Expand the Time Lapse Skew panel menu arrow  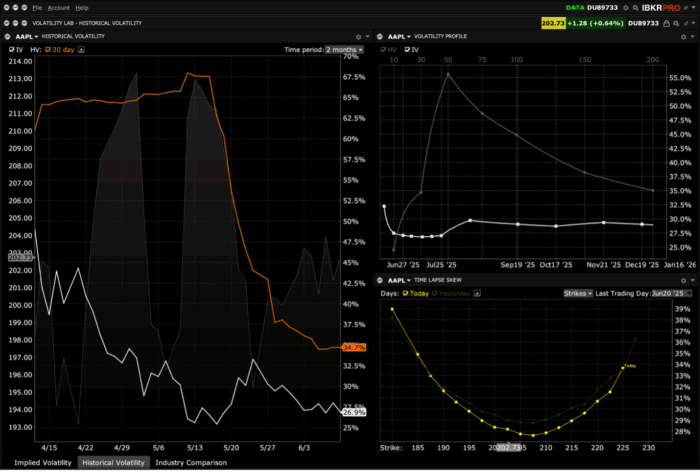(x=693, y=280)
